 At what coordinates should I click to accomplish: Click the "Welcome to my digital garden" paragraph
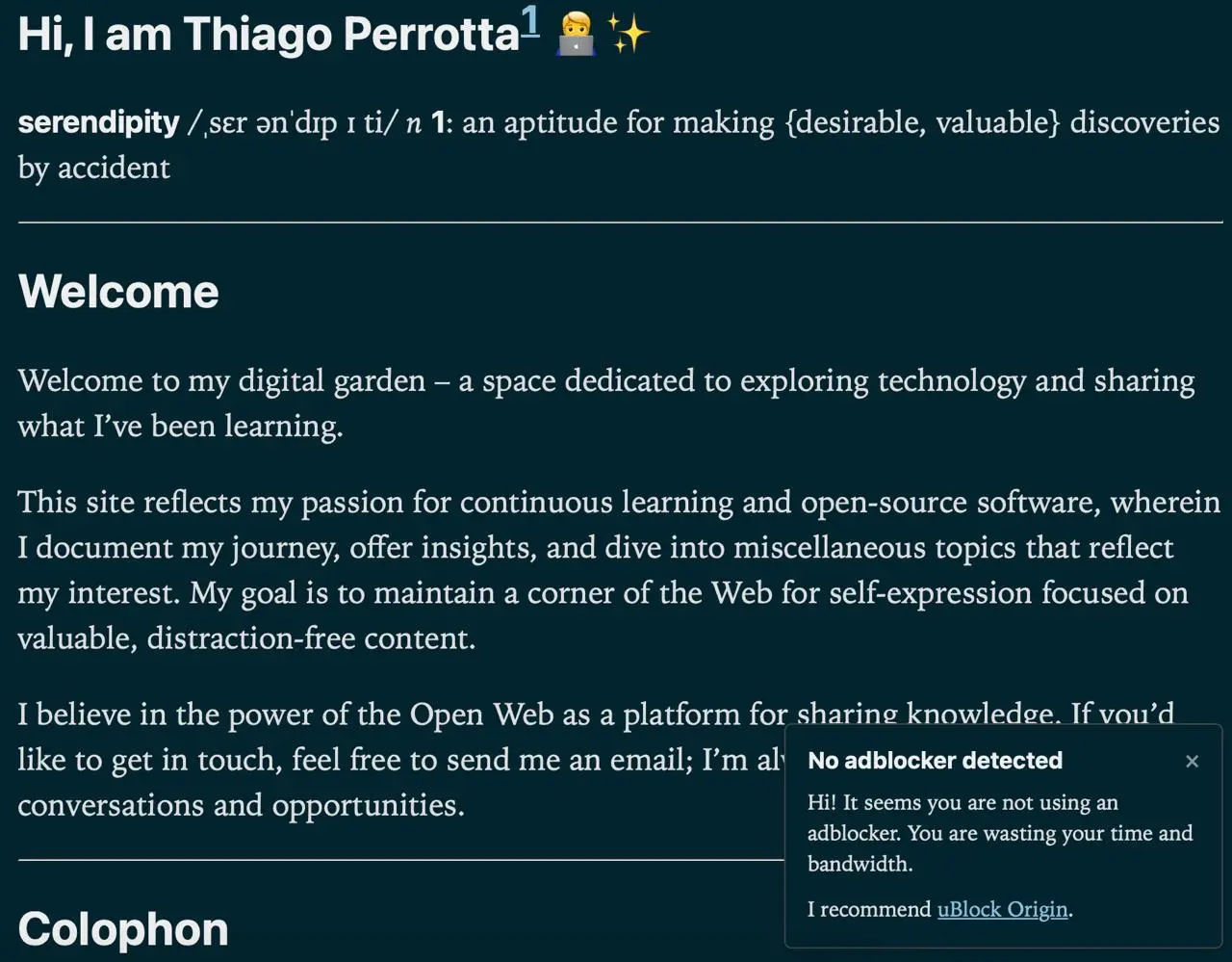coord(606,403)
